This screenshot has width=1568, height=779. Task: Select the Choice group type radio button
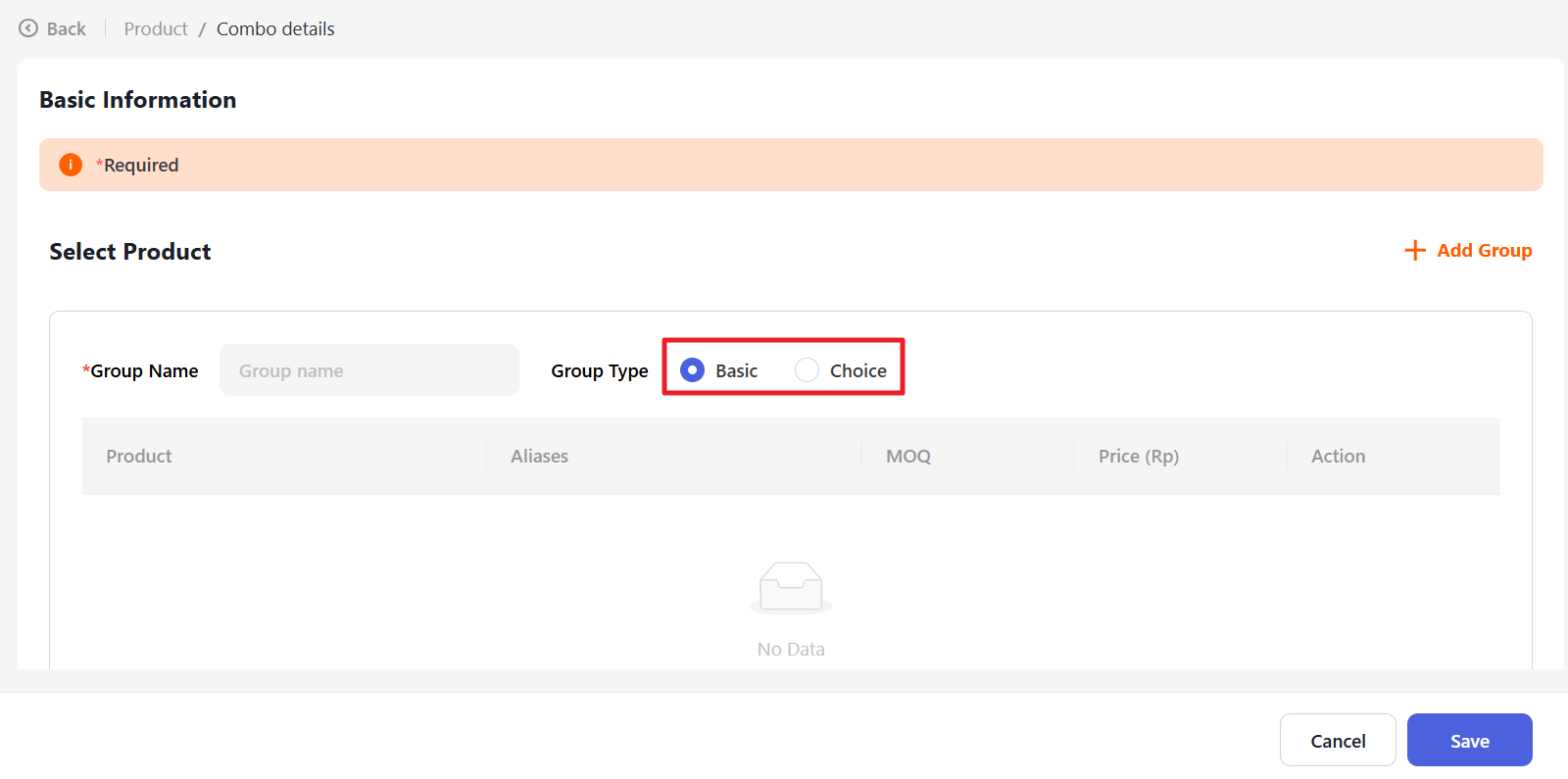click(x=807, y=370)
